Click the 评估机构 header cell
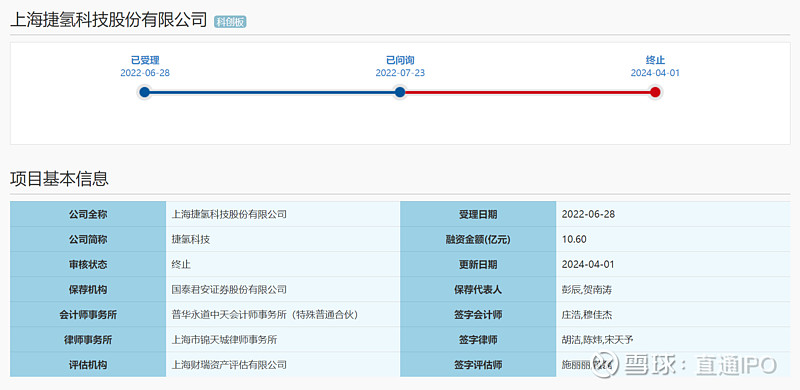 point(88,364)
